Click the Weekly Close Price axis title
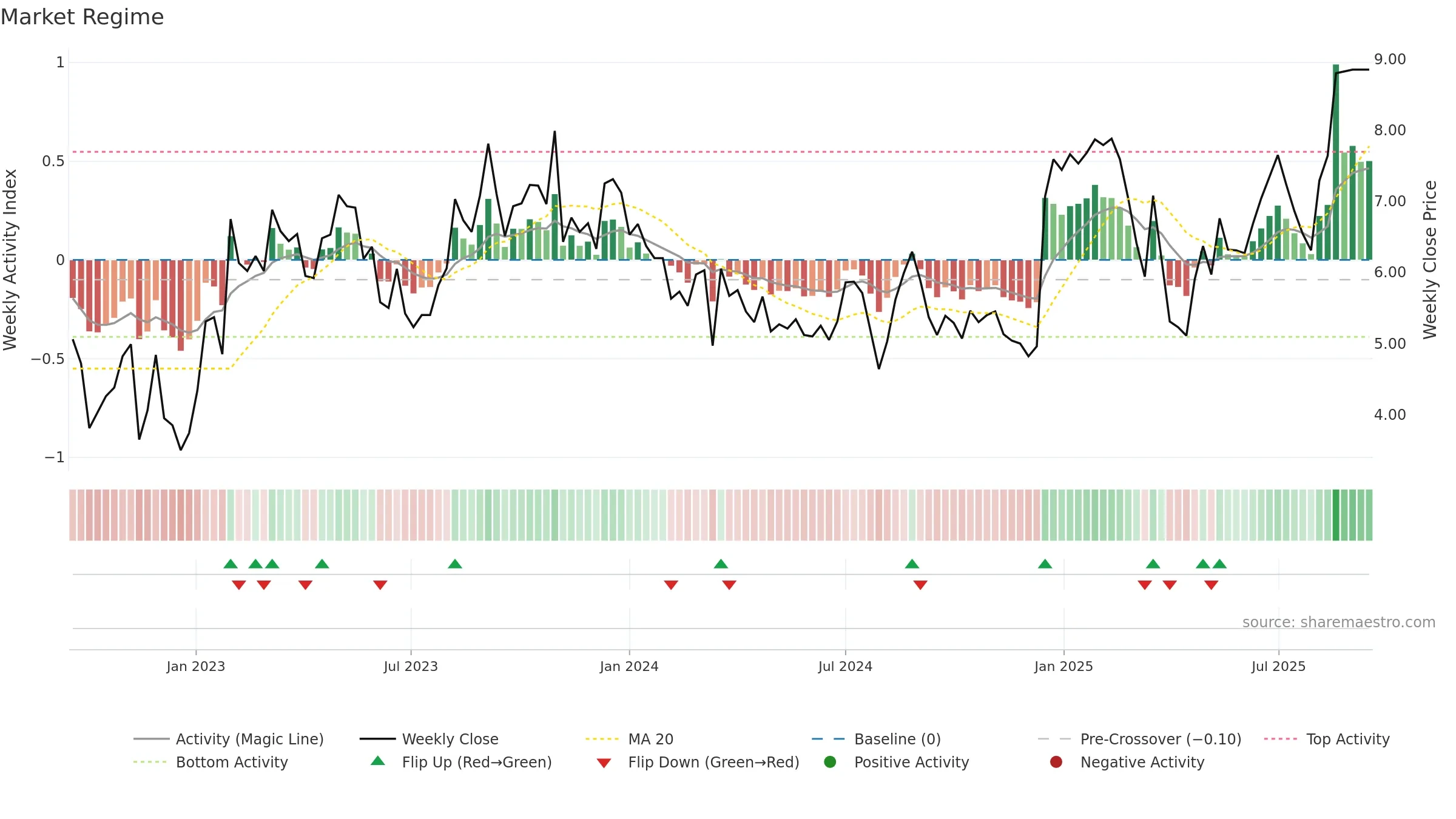The image size is (1456, 819). [x=1430, y=260]
